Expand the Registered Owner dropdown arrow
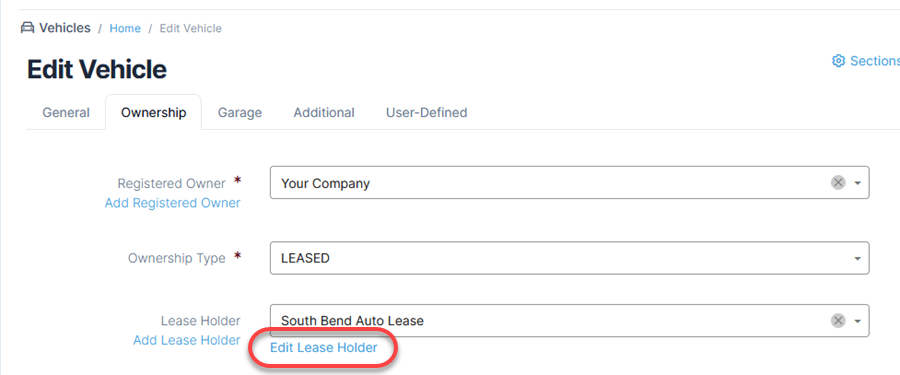 click(858, 183)
